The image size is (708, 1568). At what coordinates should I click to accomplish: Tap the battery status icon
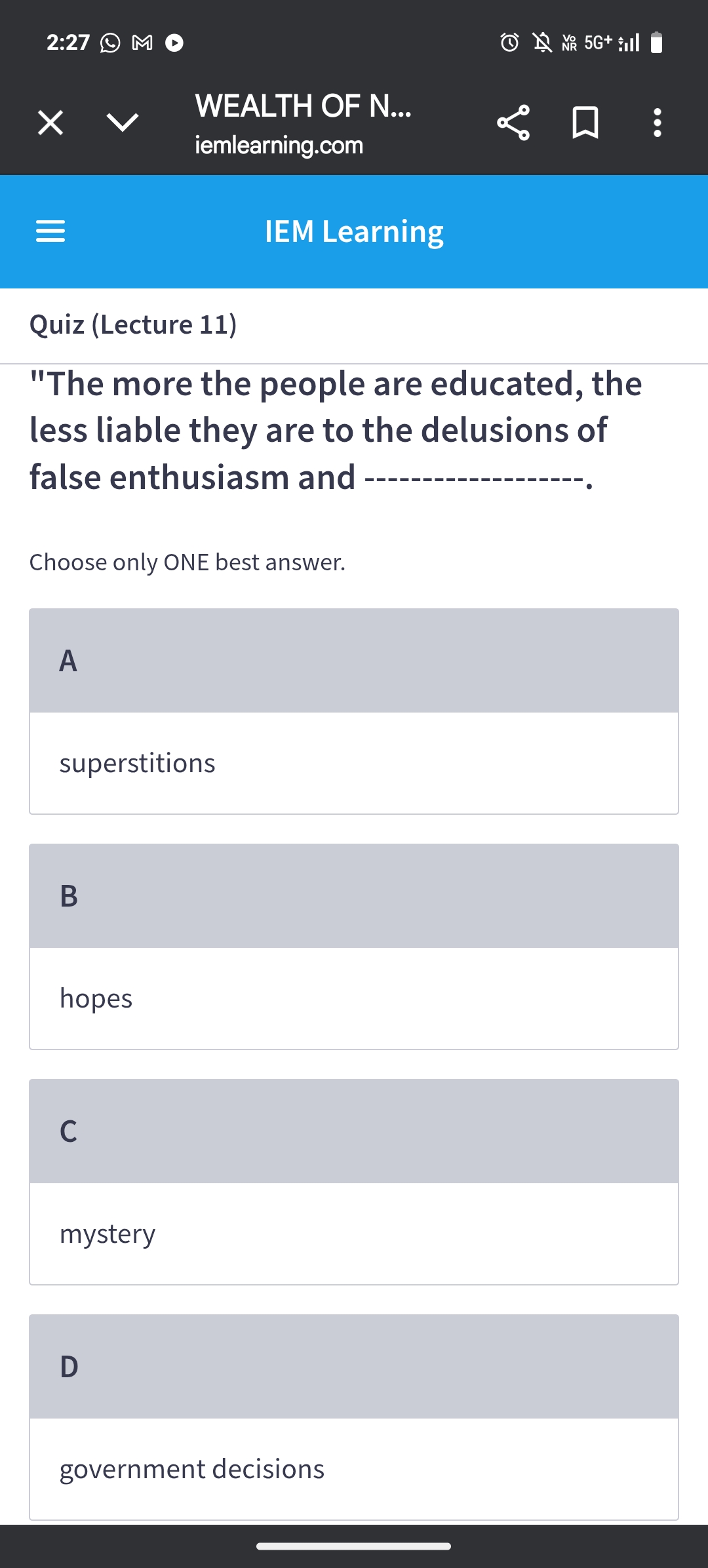tap(656, 43)
